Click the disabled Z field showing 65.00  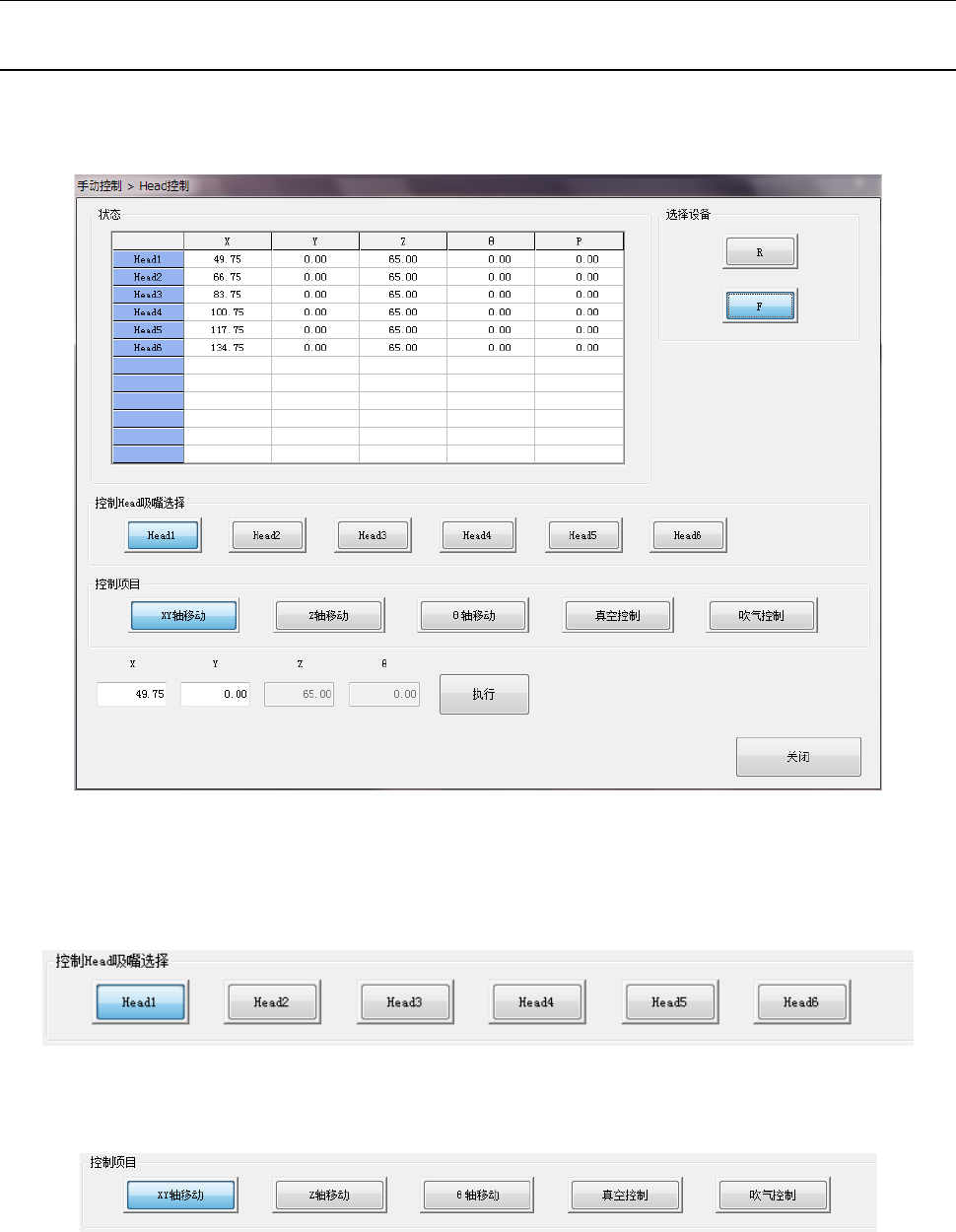click(x=299, y=694)
